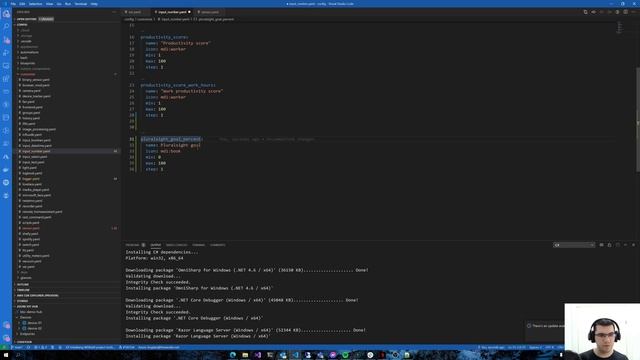Open the File menu
Viewport: 640px width, 360px height.
(13, 4)
